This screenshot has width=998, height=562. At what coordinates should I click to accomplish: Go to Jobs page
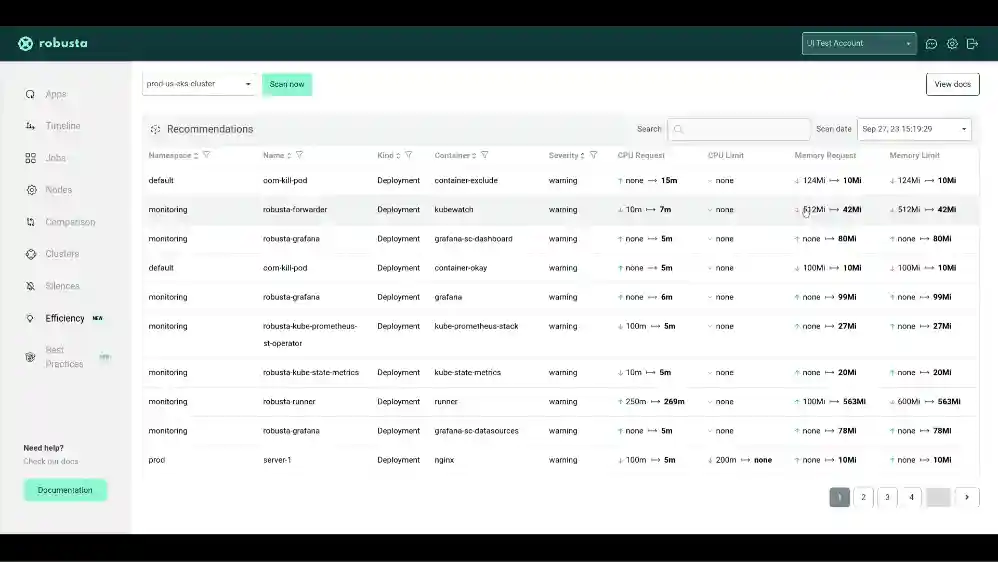pos(55,158)
